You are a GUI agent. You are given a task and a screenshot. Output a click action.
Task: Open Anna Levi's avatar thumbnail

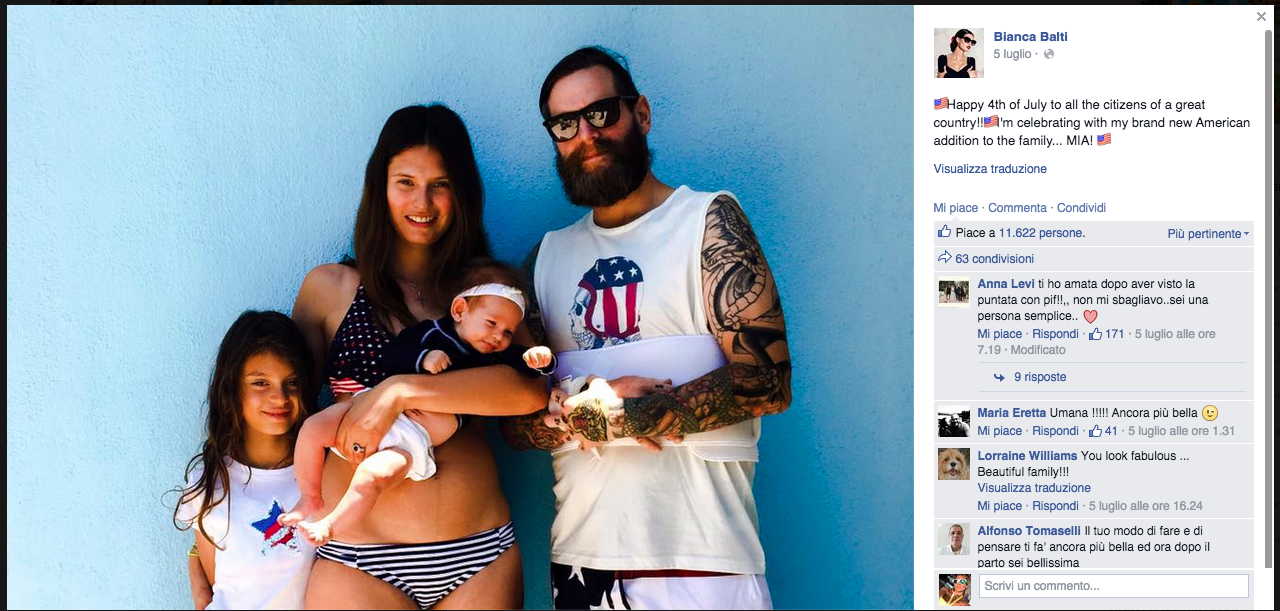pyautogui.click(x=954, y=292)
